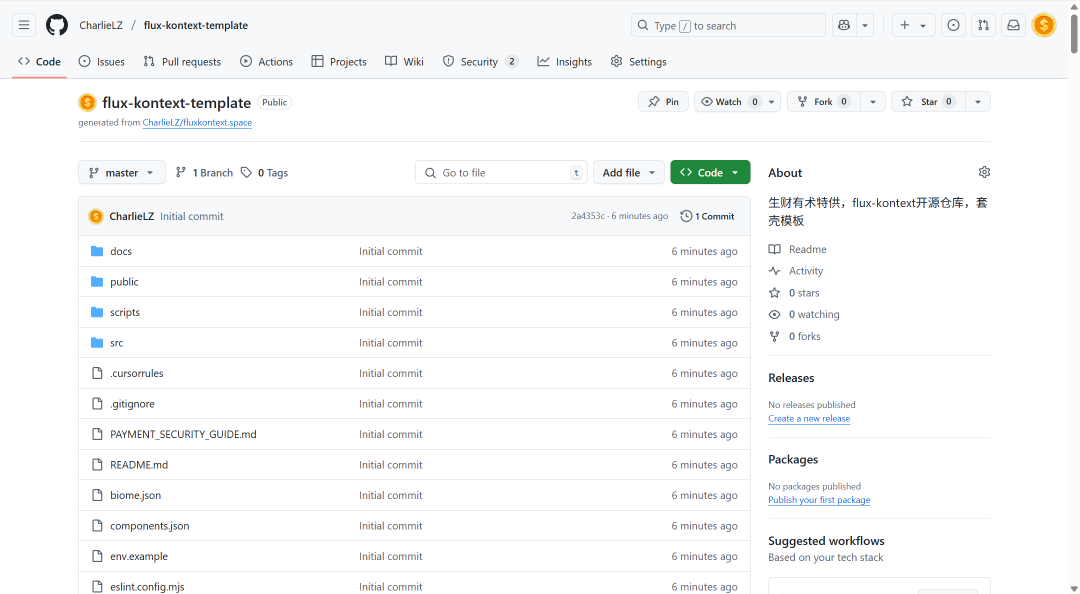Open the env.example file

(x=139, y=556)
